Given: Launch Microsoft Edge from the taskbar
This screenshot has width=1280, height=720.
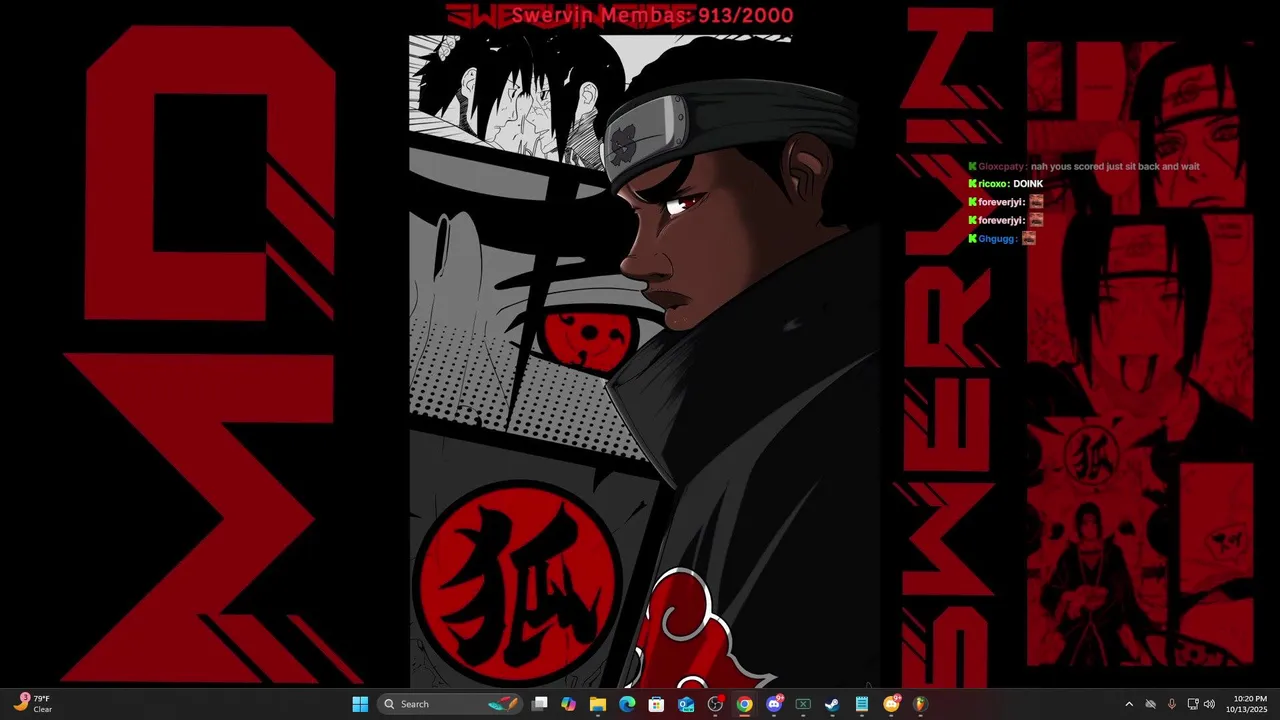Looking at the screenshot, I should click(x=627, y=704).
